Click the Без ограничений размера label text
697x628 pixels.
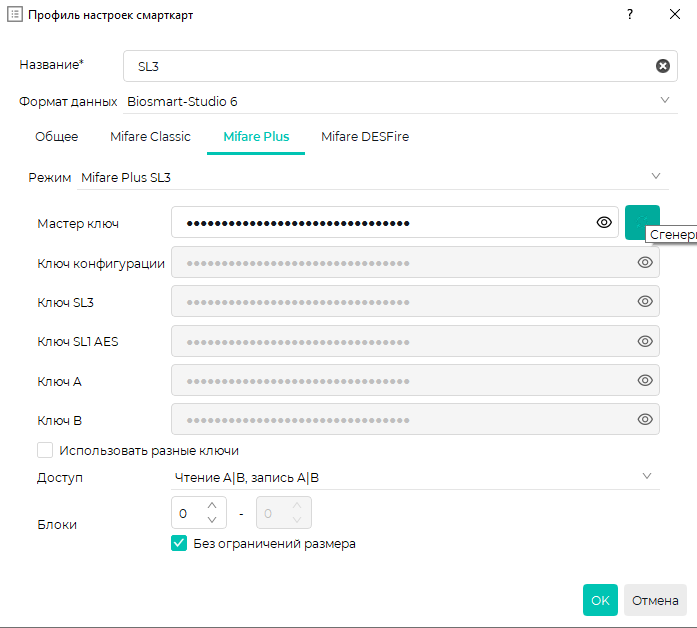point(274,544)
